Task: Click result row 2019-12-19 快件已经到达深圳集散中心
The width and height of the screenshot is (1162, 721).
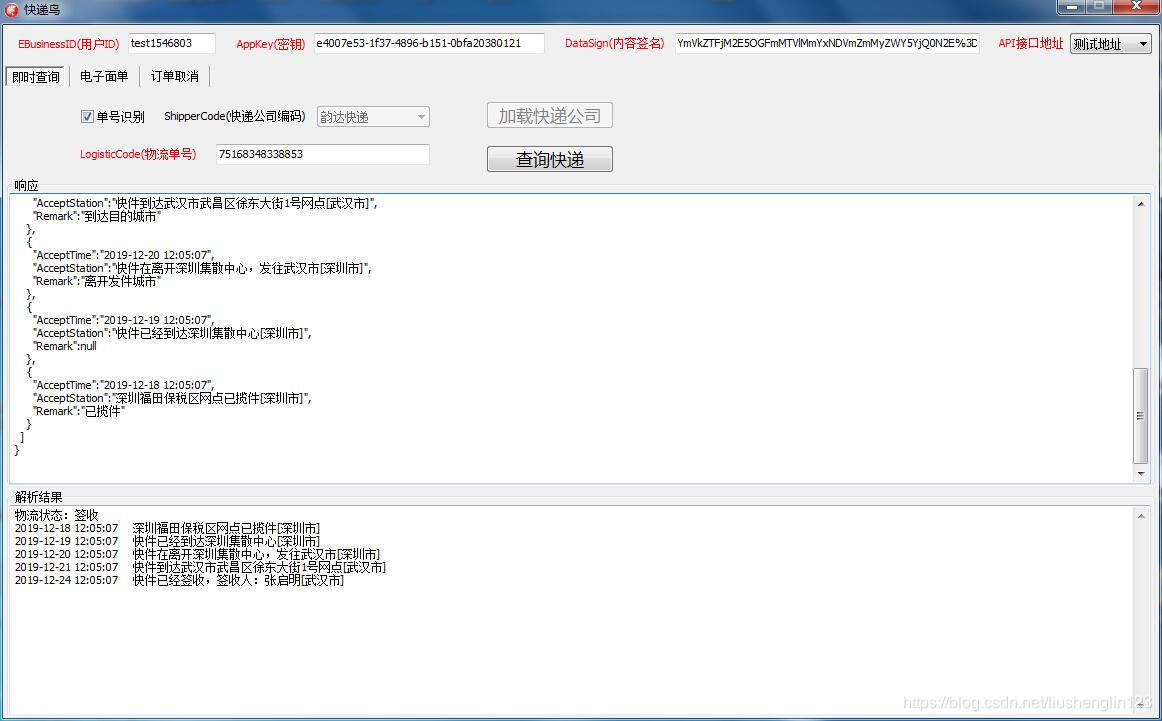Action: (x=167, y=542)
